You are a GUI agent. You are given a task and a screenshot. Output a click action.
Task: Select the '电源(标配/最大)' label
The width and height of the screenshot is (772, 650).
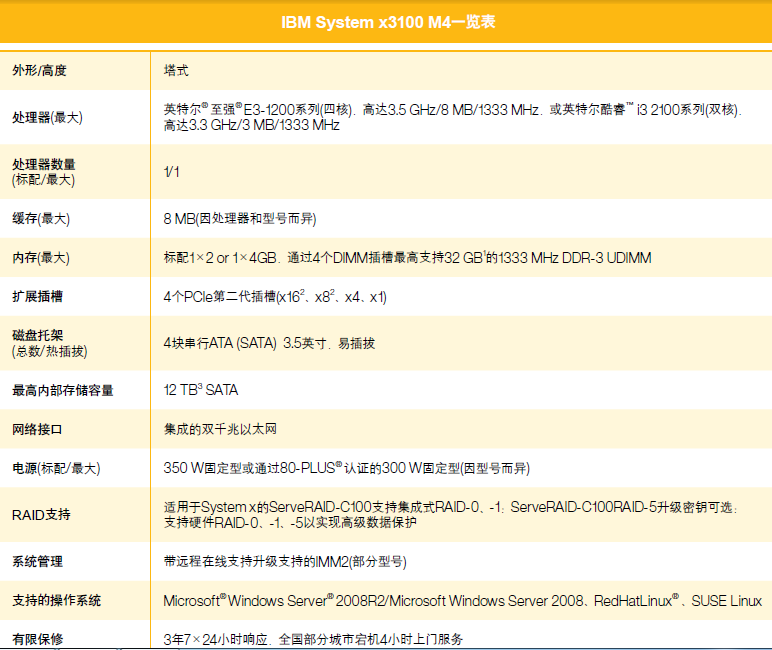tap(56, 468)
